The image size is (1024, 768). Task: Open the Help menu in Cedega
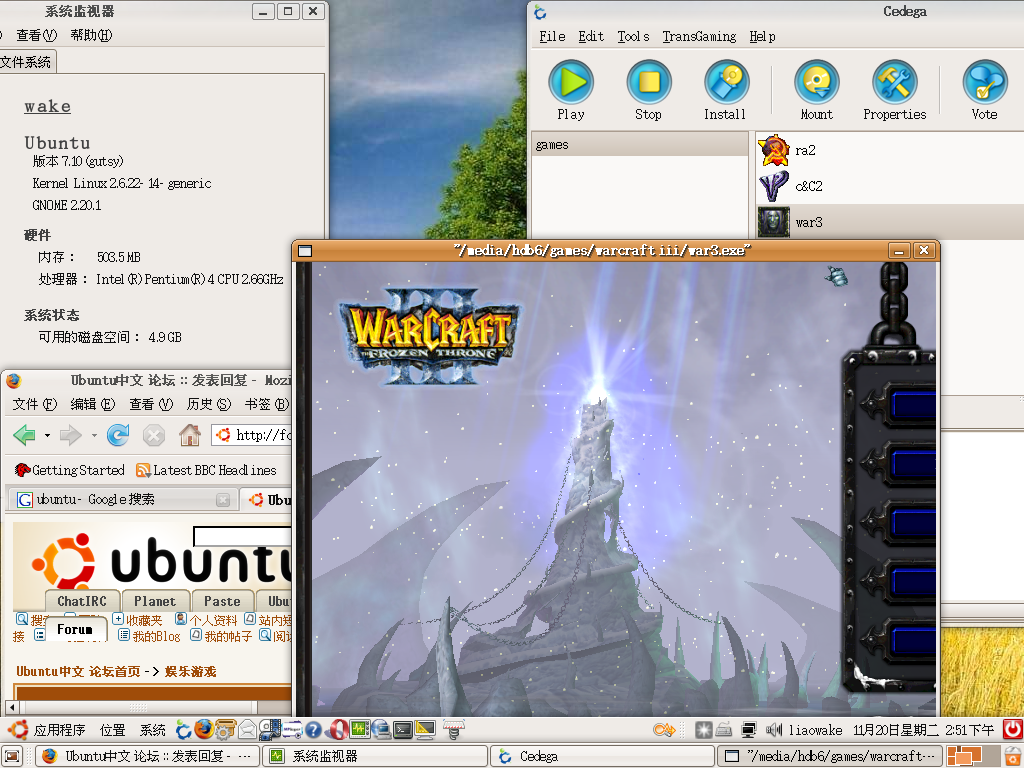click(762, 37)
